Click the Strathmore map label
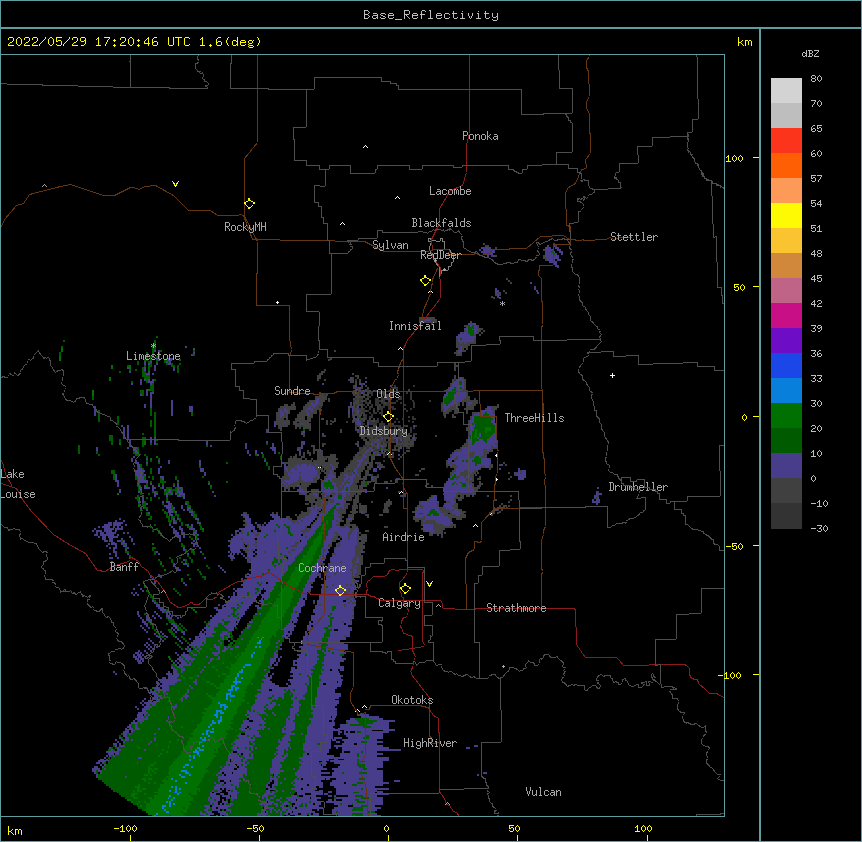The image size is (862, 842). coord(516,608)
